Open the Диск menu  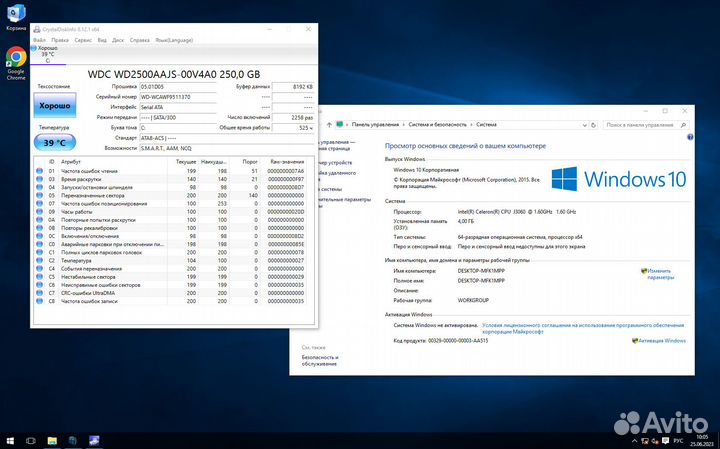point(118,40)
